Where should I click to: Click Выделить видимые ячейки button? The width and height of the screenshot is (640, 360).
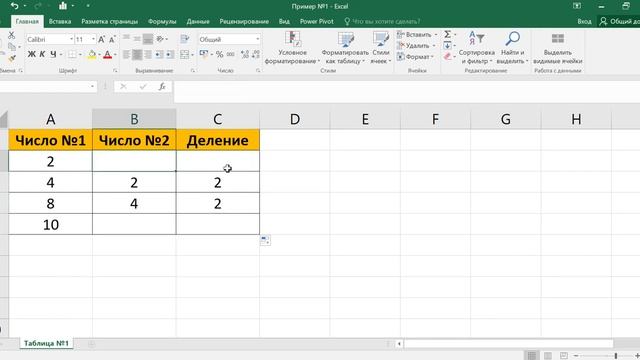tap(558, 48)
